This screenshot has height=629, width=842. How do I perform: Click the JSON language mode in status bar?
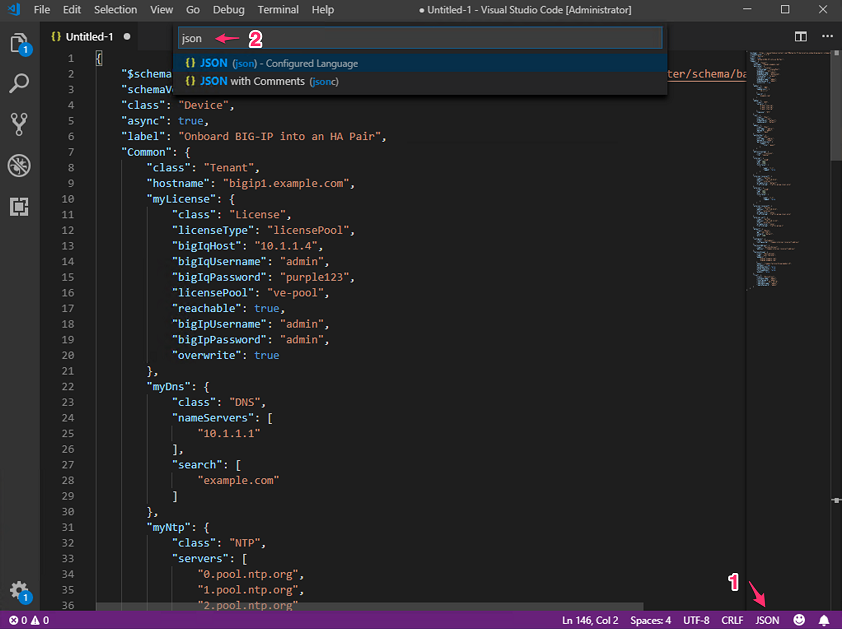(767, 620)
